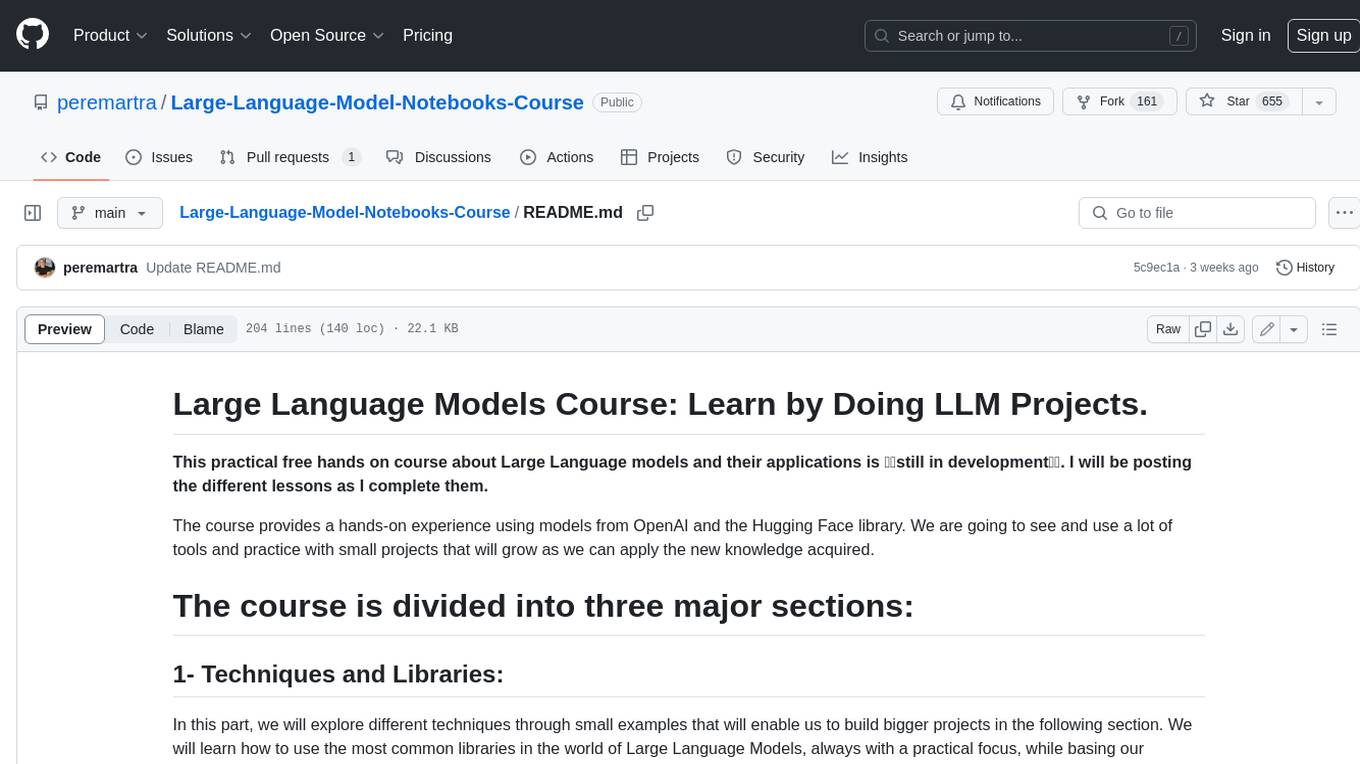The image size is (1360, 764).
Task: Open commit 5c9ec1a hash link
Action: (1156, 268)
